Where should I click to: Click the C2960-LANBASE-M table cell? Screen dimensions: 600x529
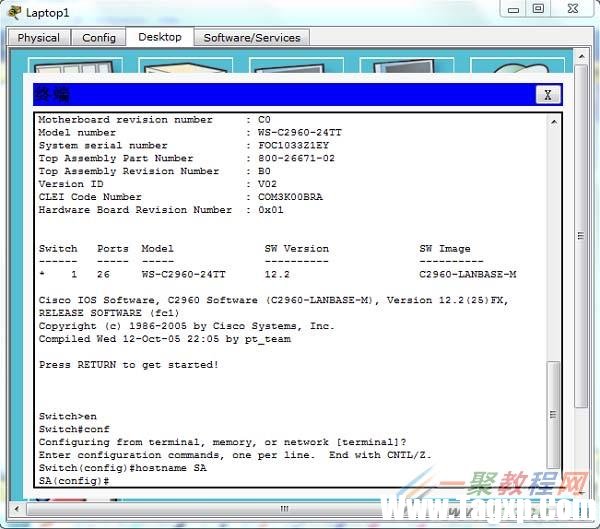click(x=467, y=274)
